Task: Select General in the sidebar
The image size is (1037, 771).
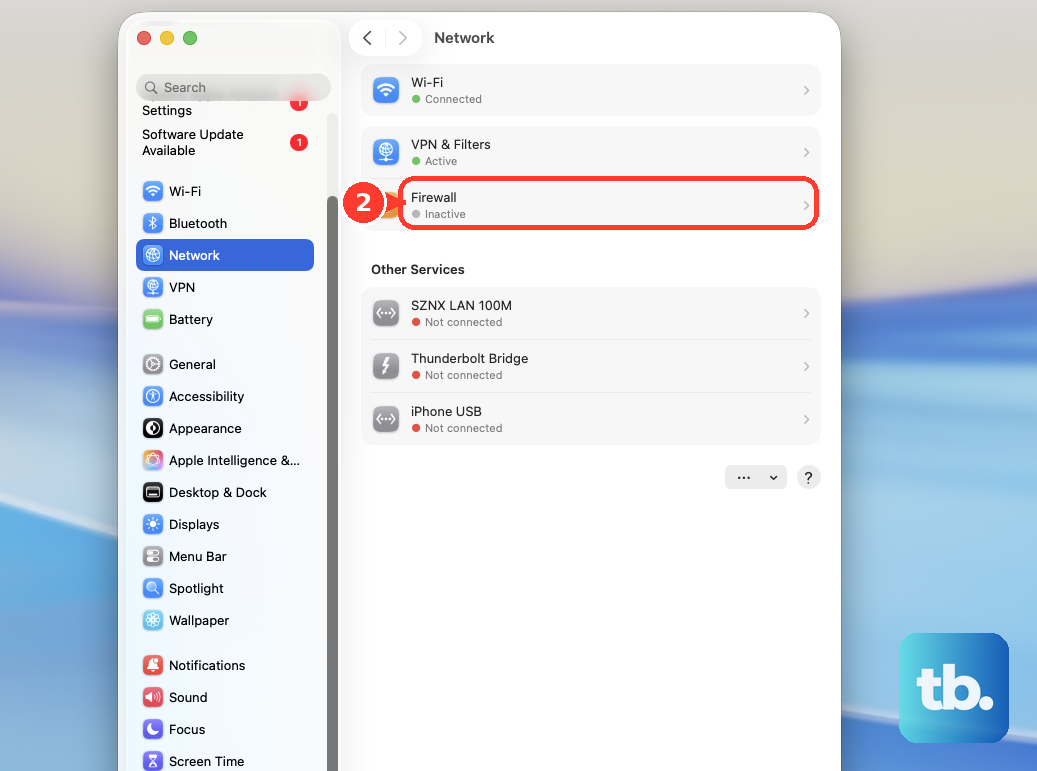Action: point(225,364)
